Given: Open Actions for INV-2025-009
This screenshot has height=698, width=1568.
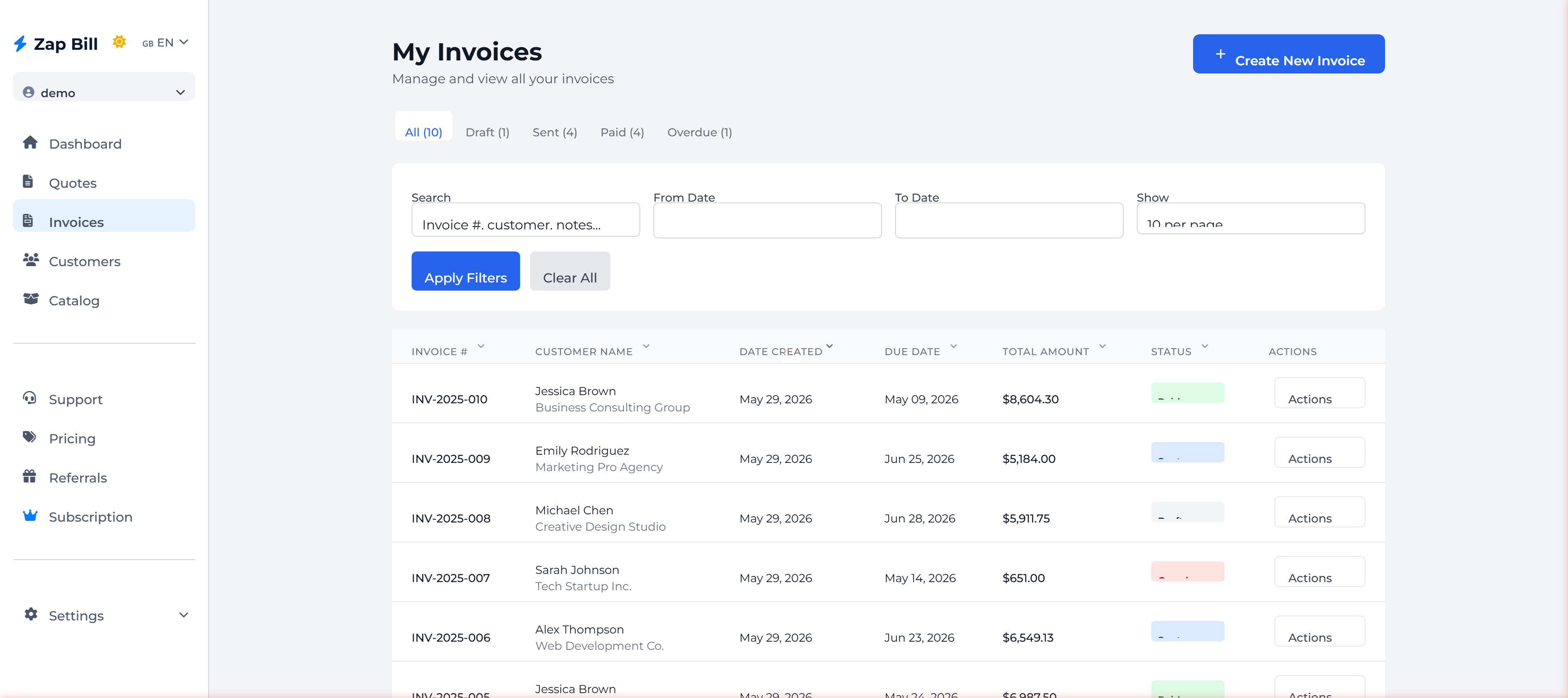Looking at the screenshot, I should [1319, 452].
